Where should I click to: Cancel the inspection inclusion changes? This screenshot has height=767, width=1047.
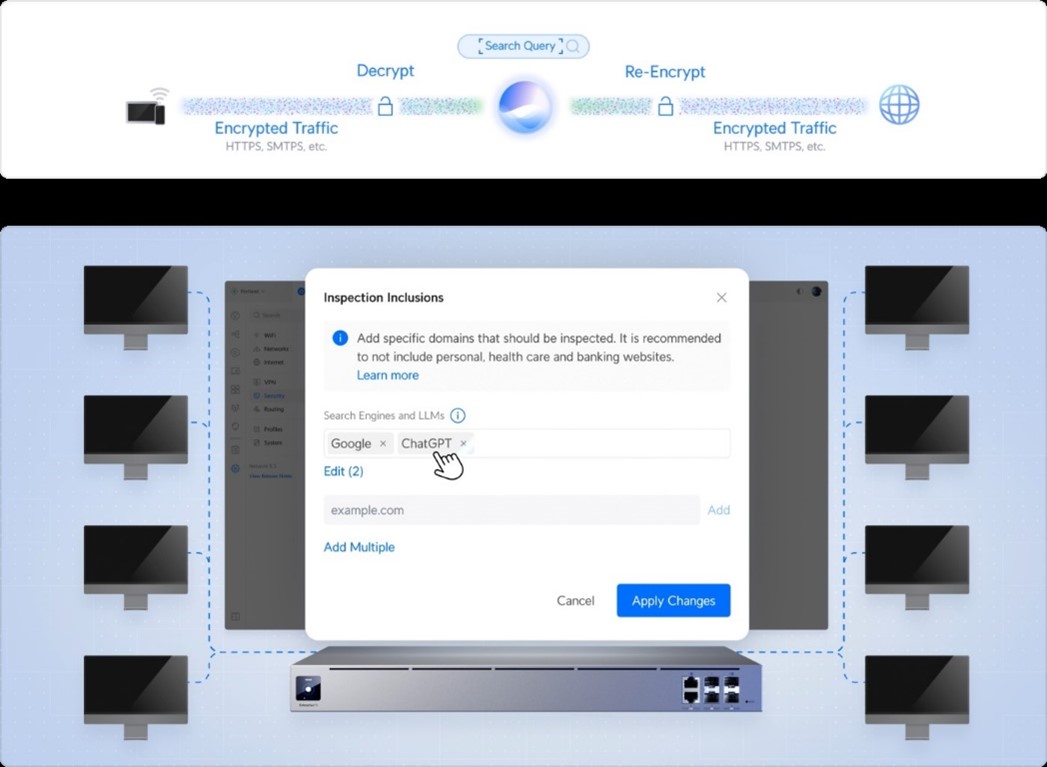pyautogui.click(x=575, y=601)
